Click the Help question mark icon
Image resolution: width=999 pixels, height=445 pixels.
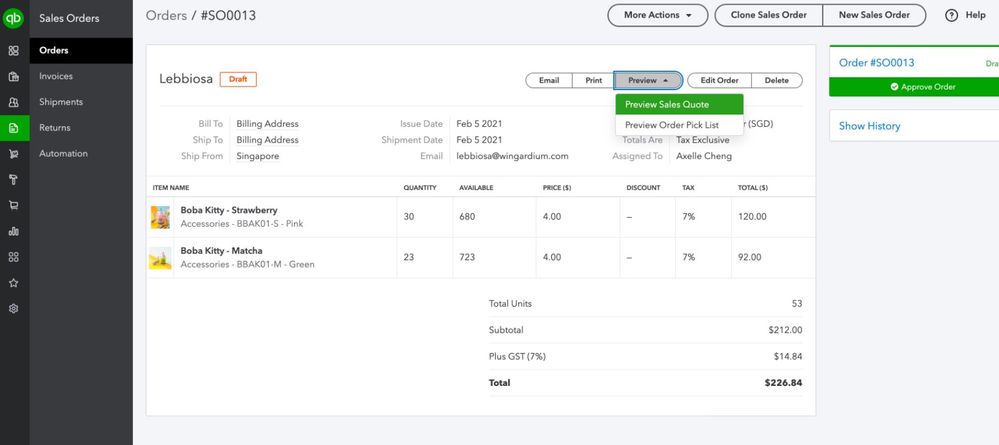coord(951,15)
